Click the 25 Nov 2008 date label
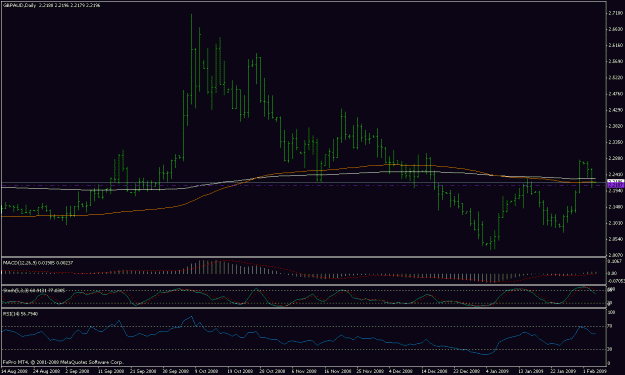The image size is (625, 375). click(x=369, y=371)
